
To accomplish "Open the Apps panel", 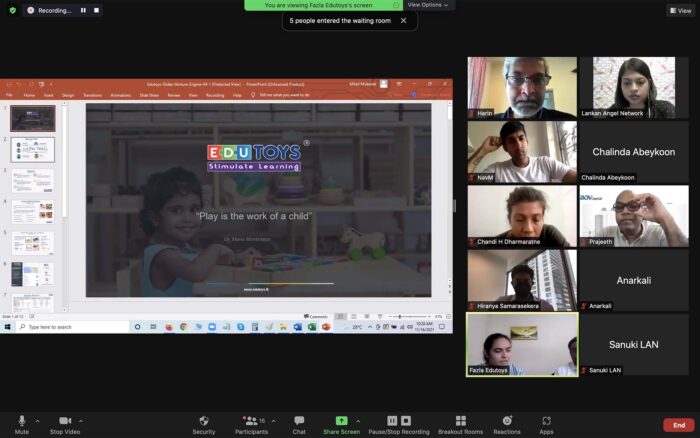I will (546, 424).
